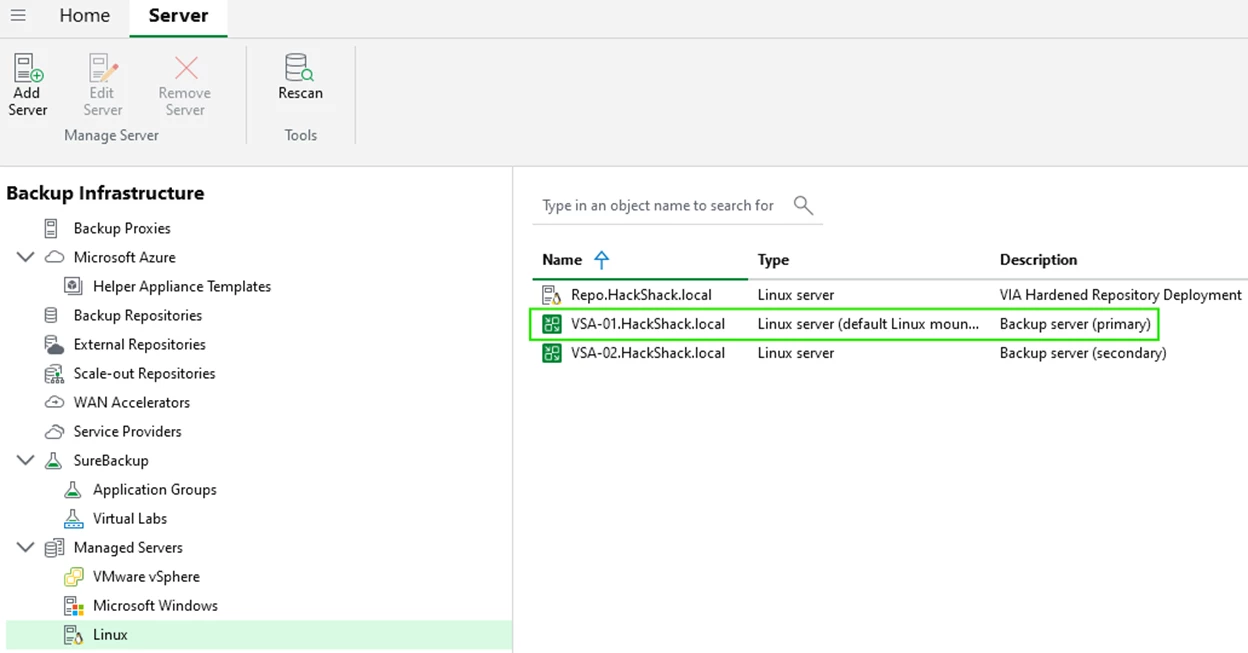Sort the list by Type column
The image size is (1248, 653).
point(773,260)
